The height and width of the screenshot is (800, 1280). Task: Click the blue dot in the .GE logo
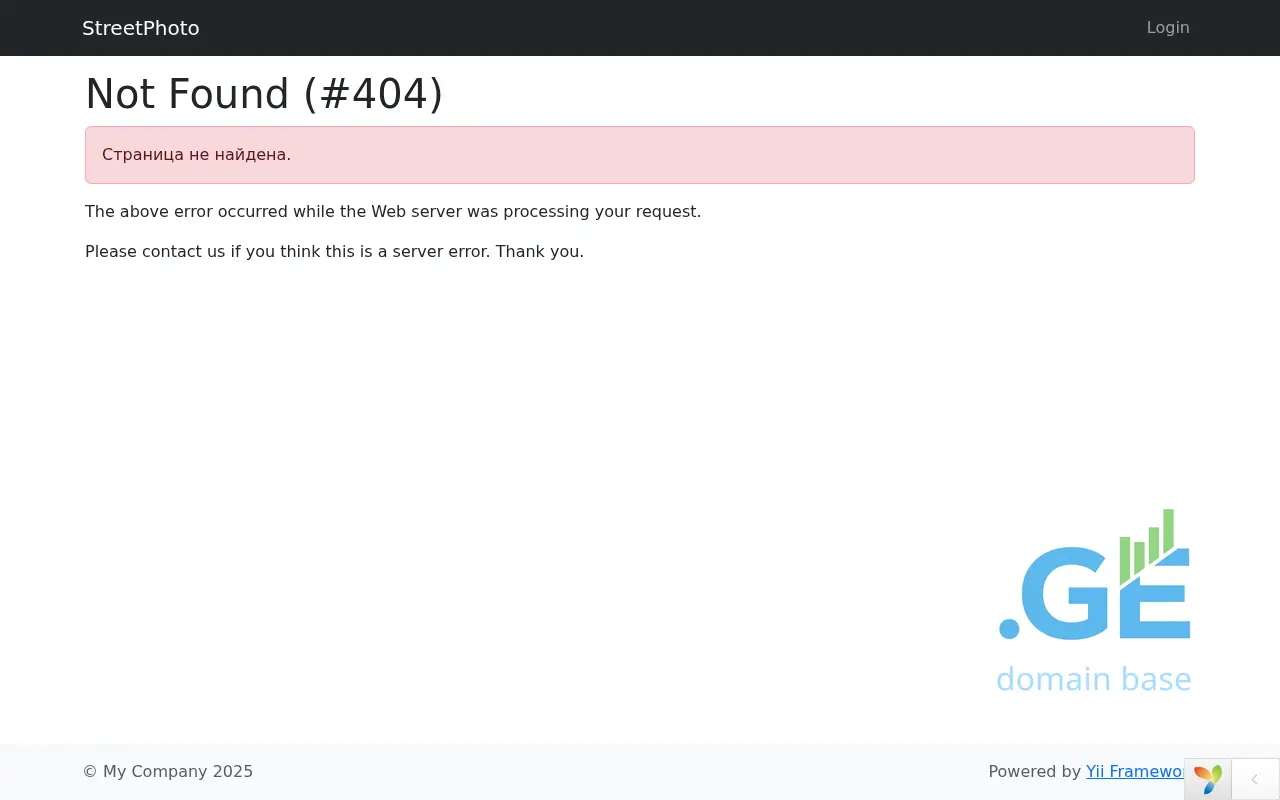pyautogui.click(x=1009, y=628)
